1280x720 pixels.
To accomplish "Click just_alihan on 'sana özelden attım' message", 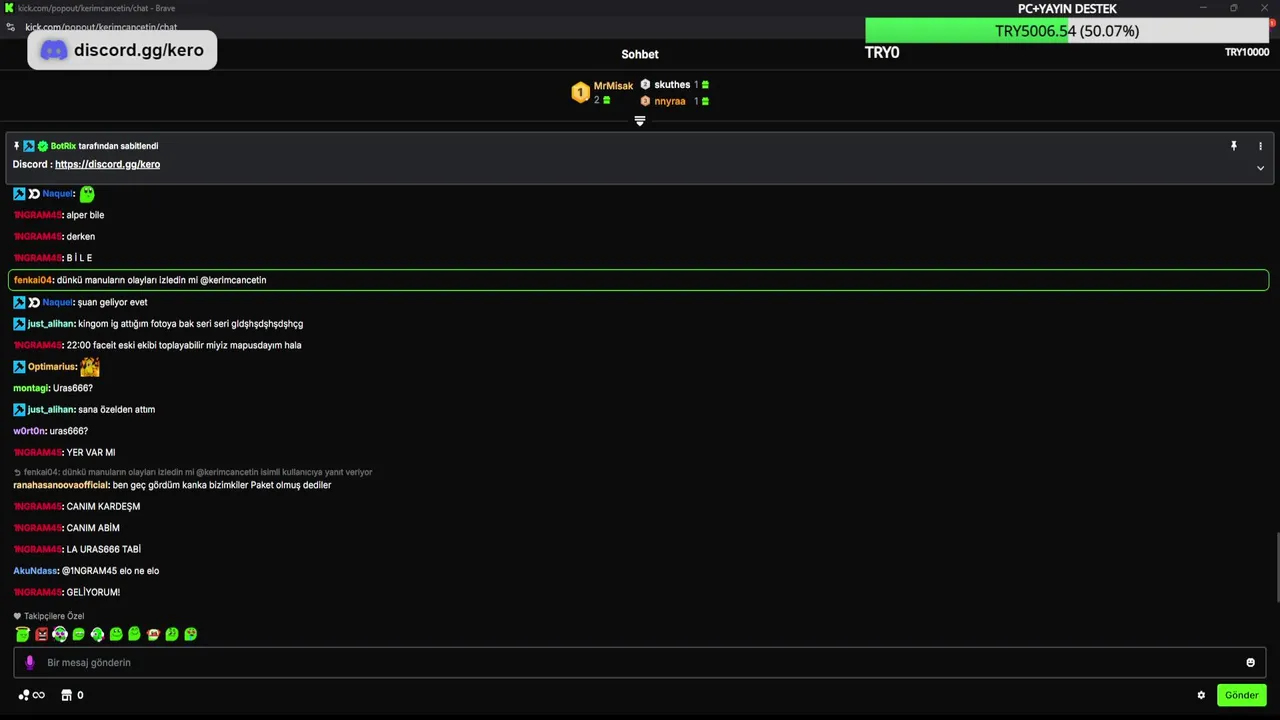I will point(51,409).
